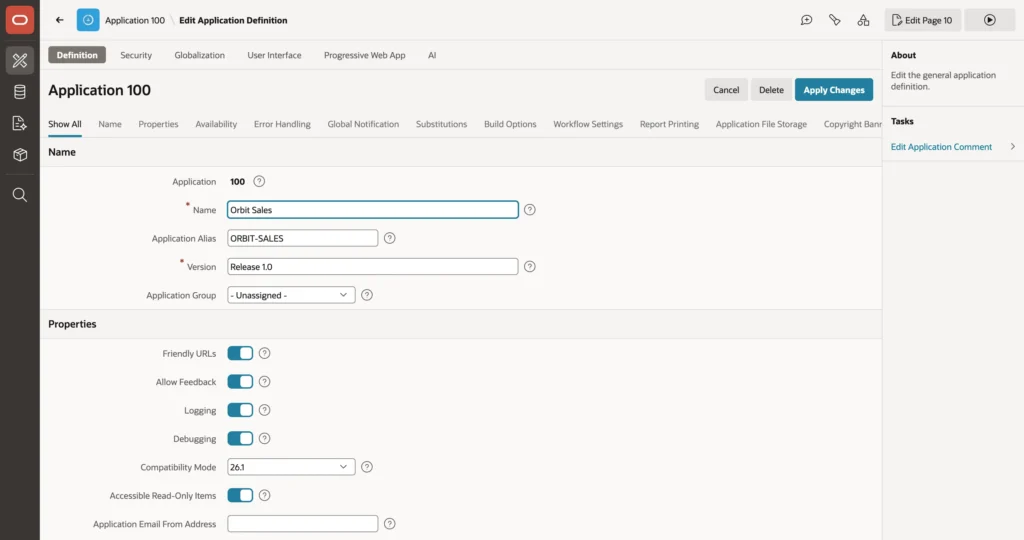Click the Version input field
The width and height of the screenshot is (1024, 540).
click(373, 266)
